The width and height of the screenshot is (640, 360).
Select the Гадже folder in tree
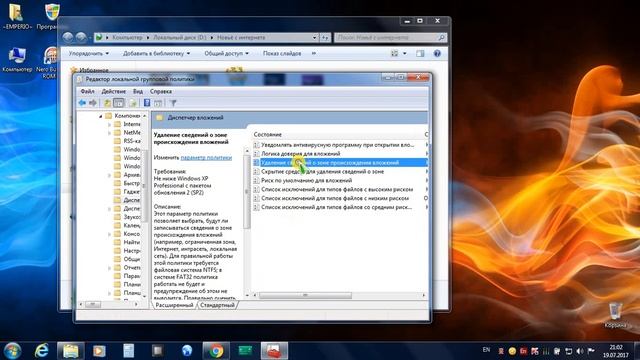pos(127,191)
